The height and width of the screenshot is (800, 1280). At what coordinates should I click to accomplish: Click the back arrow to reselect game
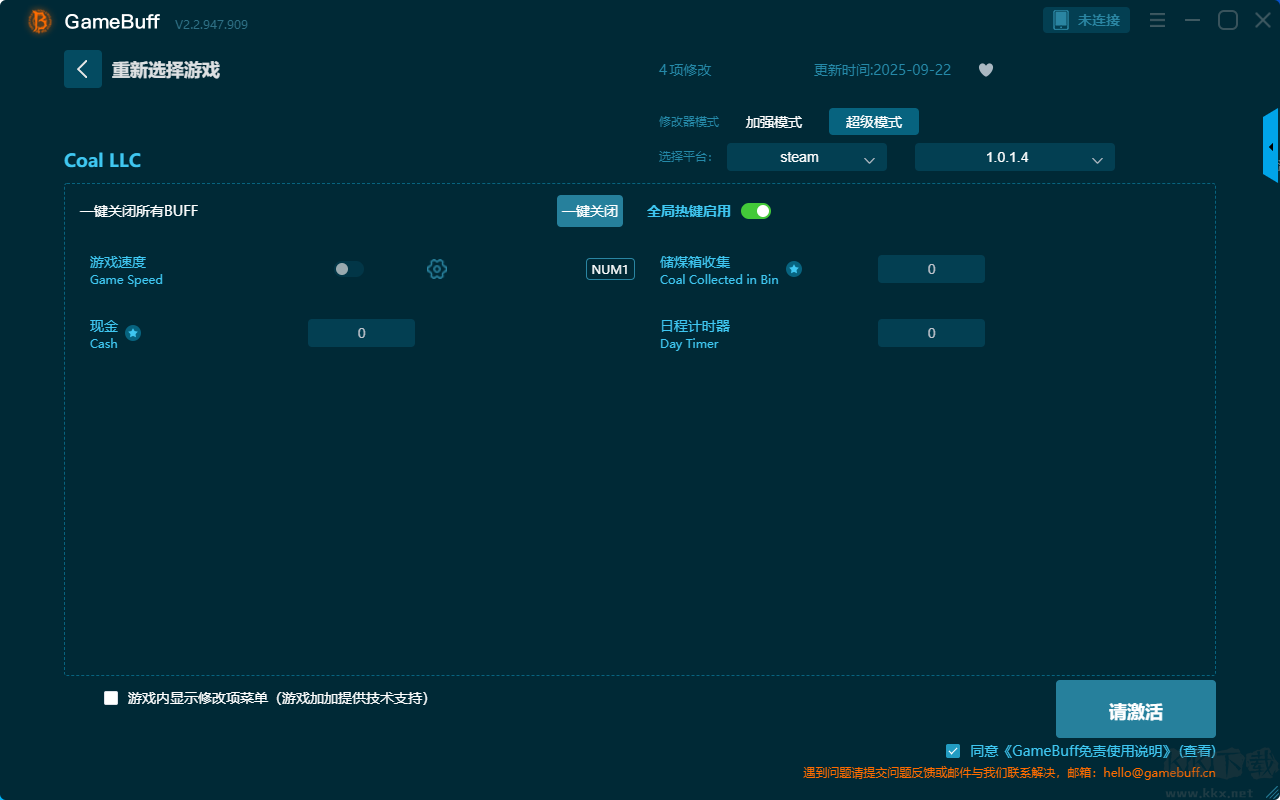[x=83, y=69]
